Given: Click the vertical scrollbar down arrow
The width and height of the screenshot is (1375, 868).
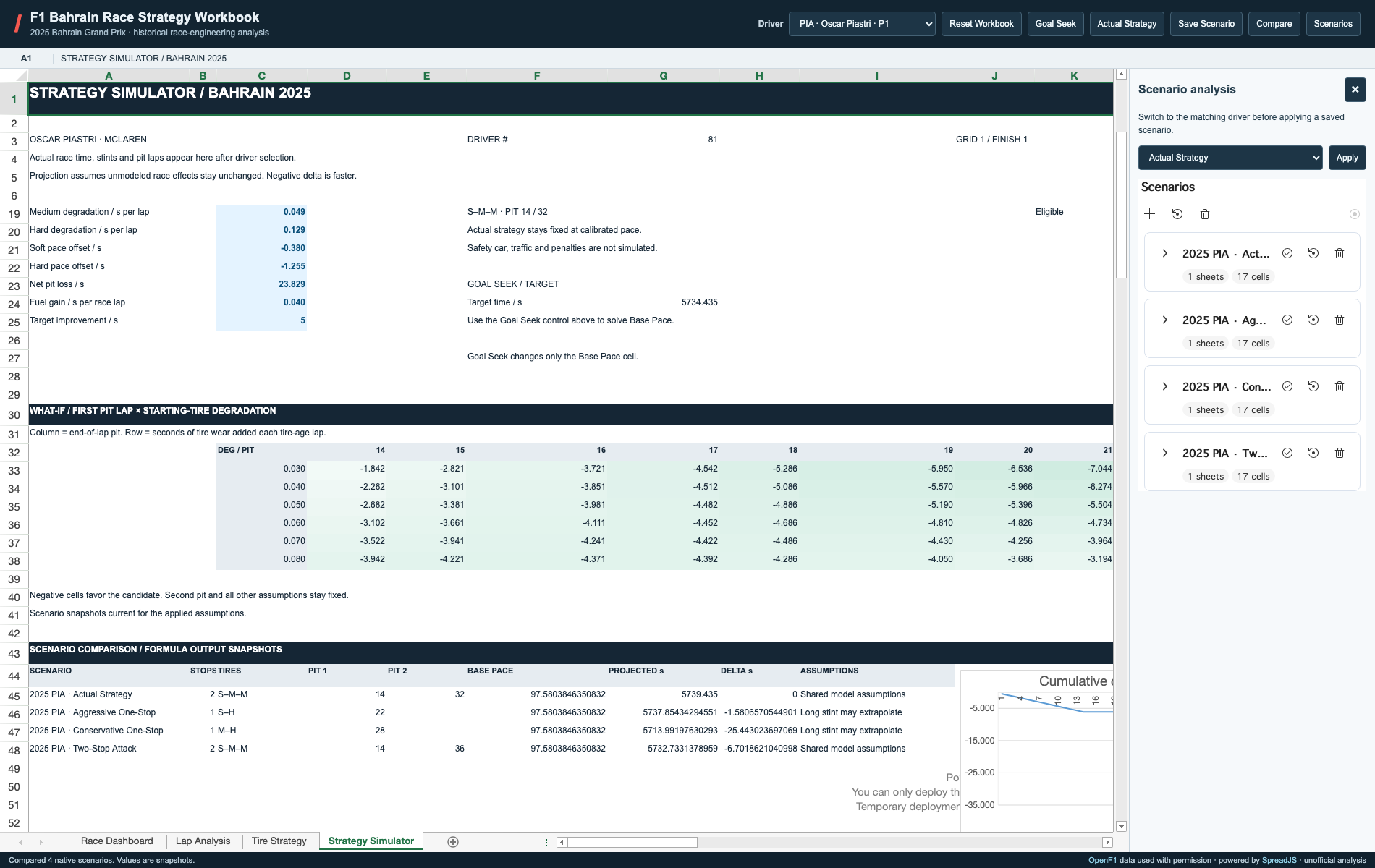Looking at the screenshot, I should click(x=1121, y=827).
